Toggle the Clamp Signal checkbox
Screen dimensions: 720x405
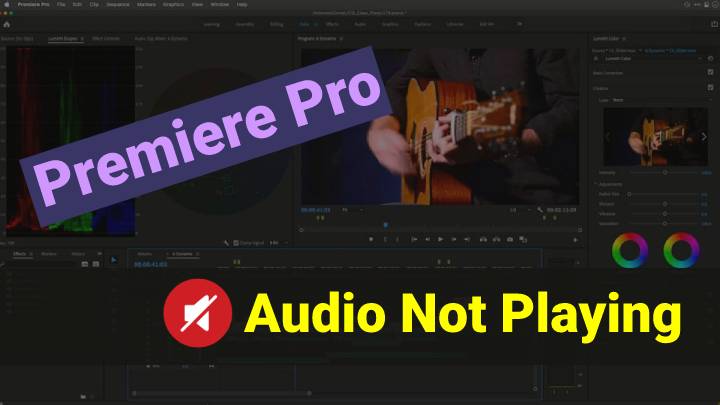coord(236,243)
